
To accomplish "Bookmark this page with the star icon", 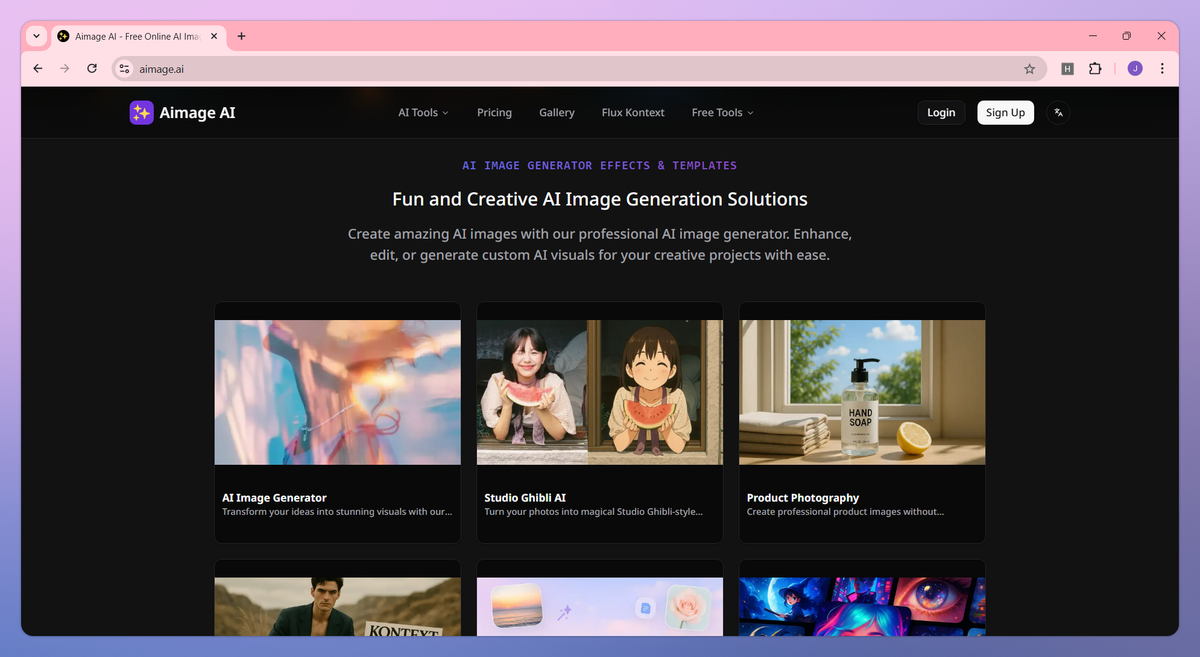I will click(x=1029, y=69).
